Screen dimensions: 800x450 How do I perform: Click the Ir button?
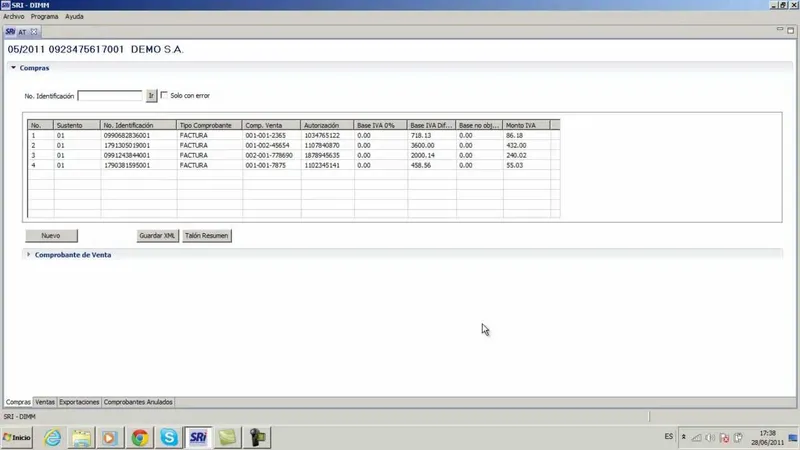[151, 95]
